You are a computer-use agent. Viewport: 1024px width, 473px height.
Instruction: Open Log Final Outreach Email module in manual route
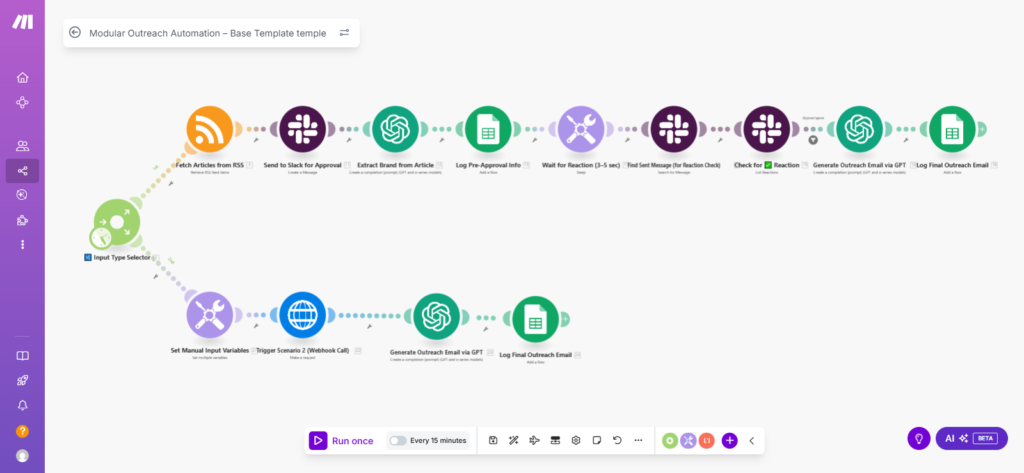pos(536,319)
